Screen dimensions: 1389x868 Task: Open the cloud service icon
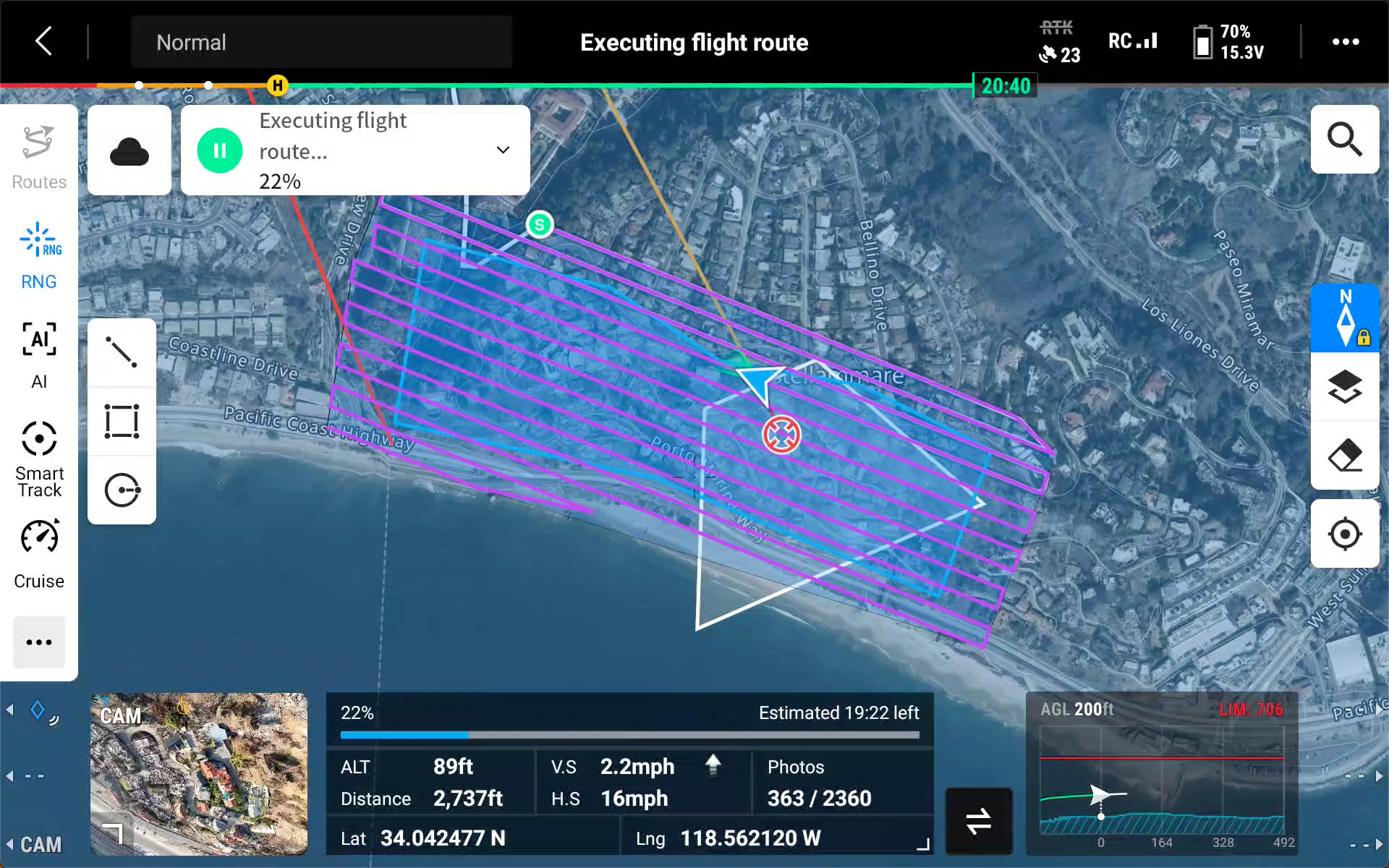coord(129,150)
